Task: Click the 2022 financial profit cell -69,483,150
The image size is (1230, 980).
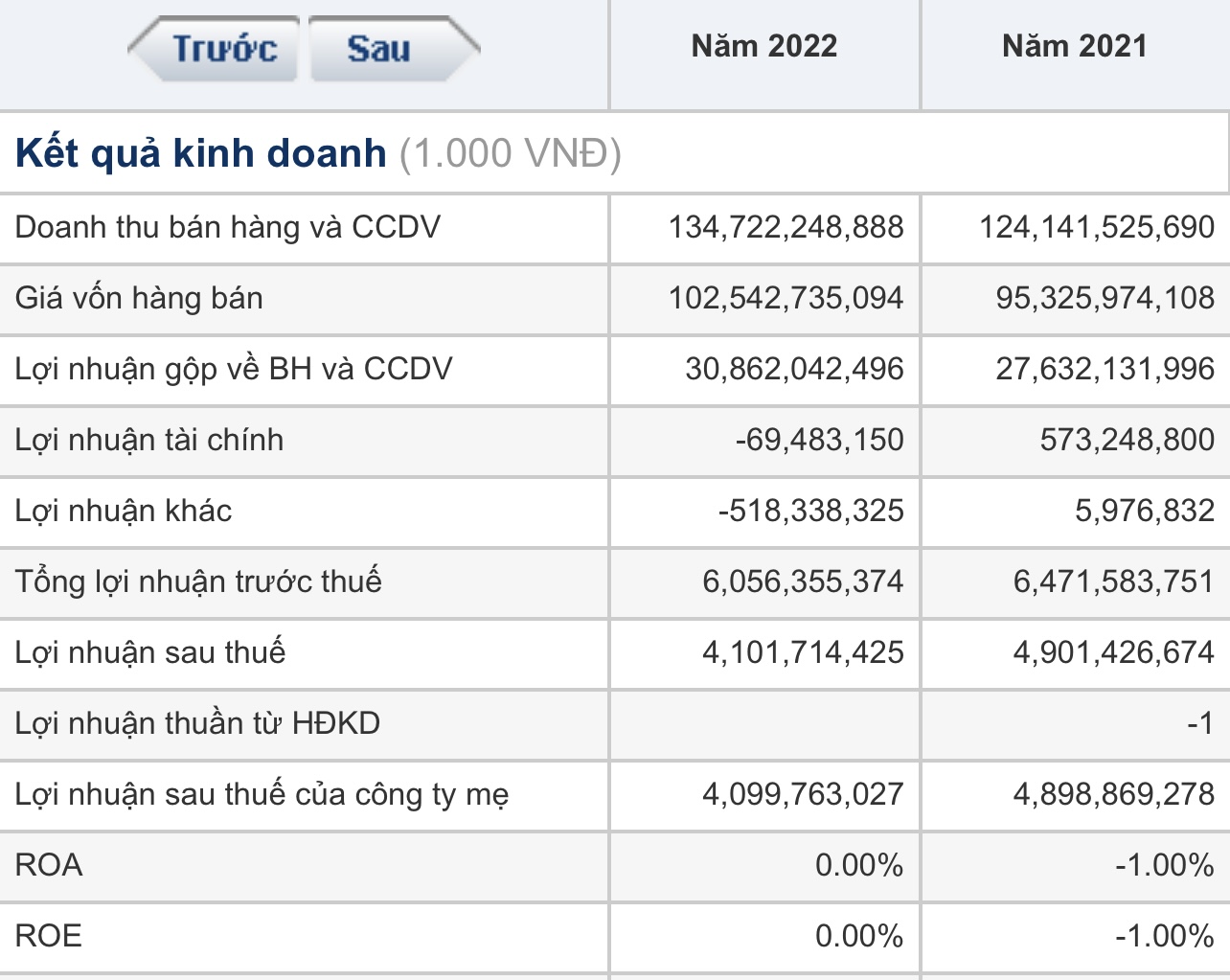Action: (819, 440)
